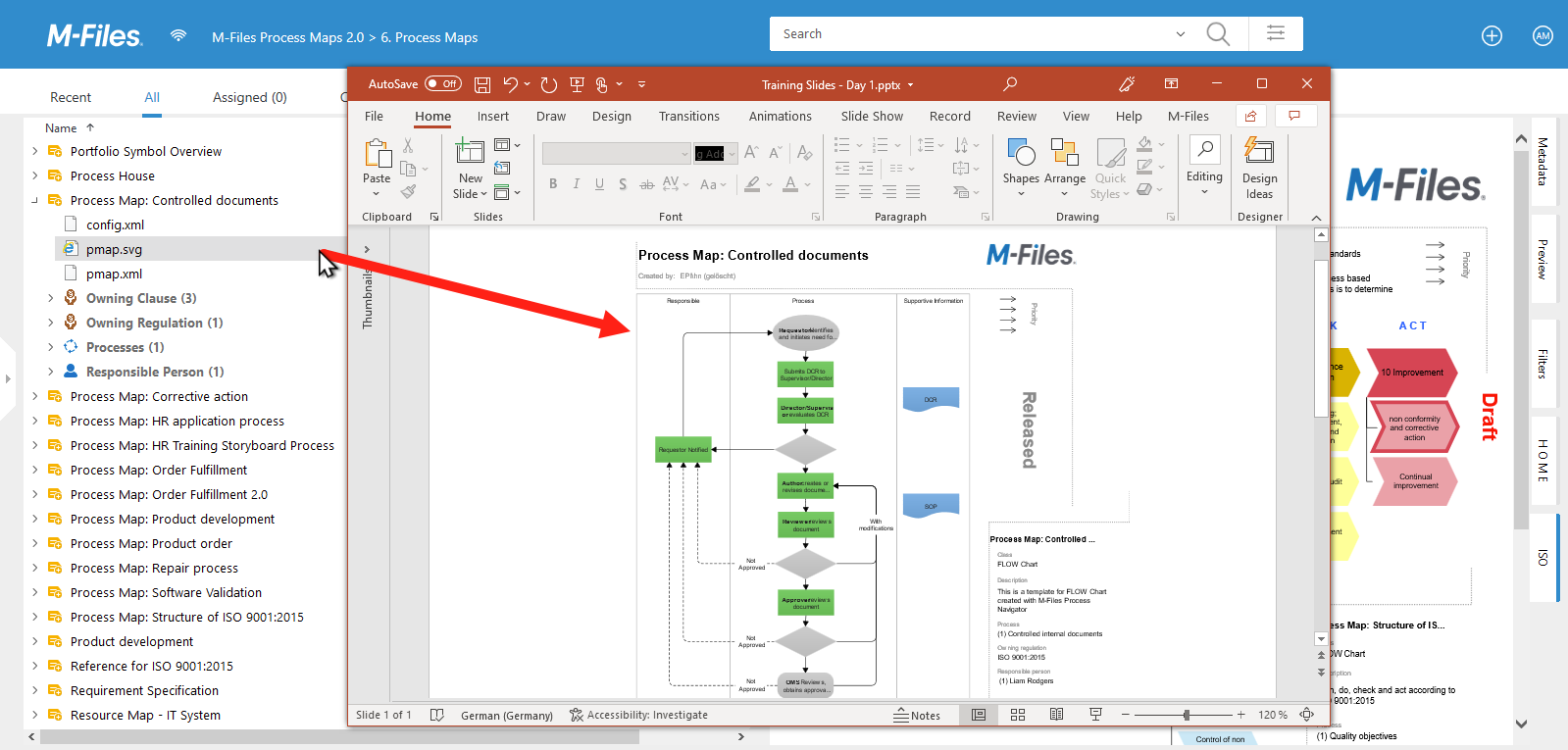This screenshot has height=750, width=1568.
Task: Toggle the Notes pane
Action: pyautogui.click(x=917, y=715)
